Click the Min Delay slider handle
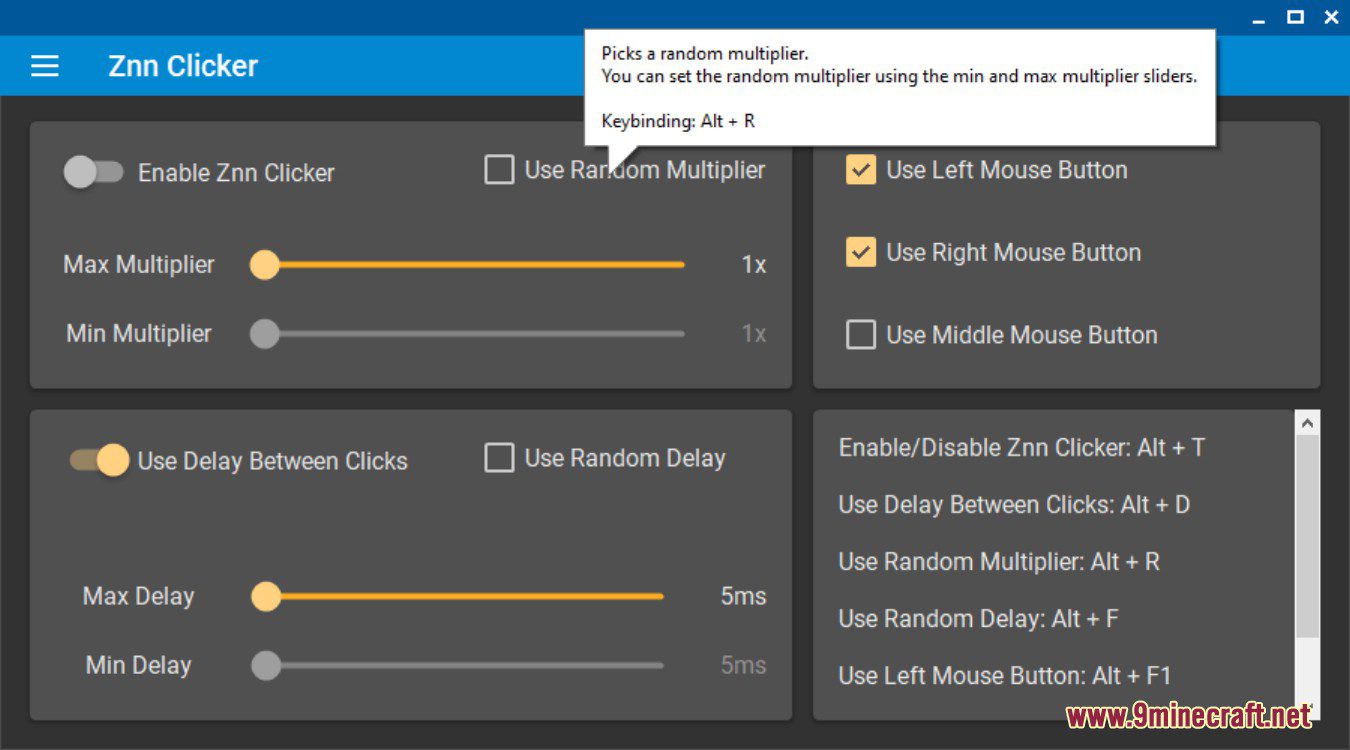Viewport: 1350px width, 750px height. [x=266, y=665]
